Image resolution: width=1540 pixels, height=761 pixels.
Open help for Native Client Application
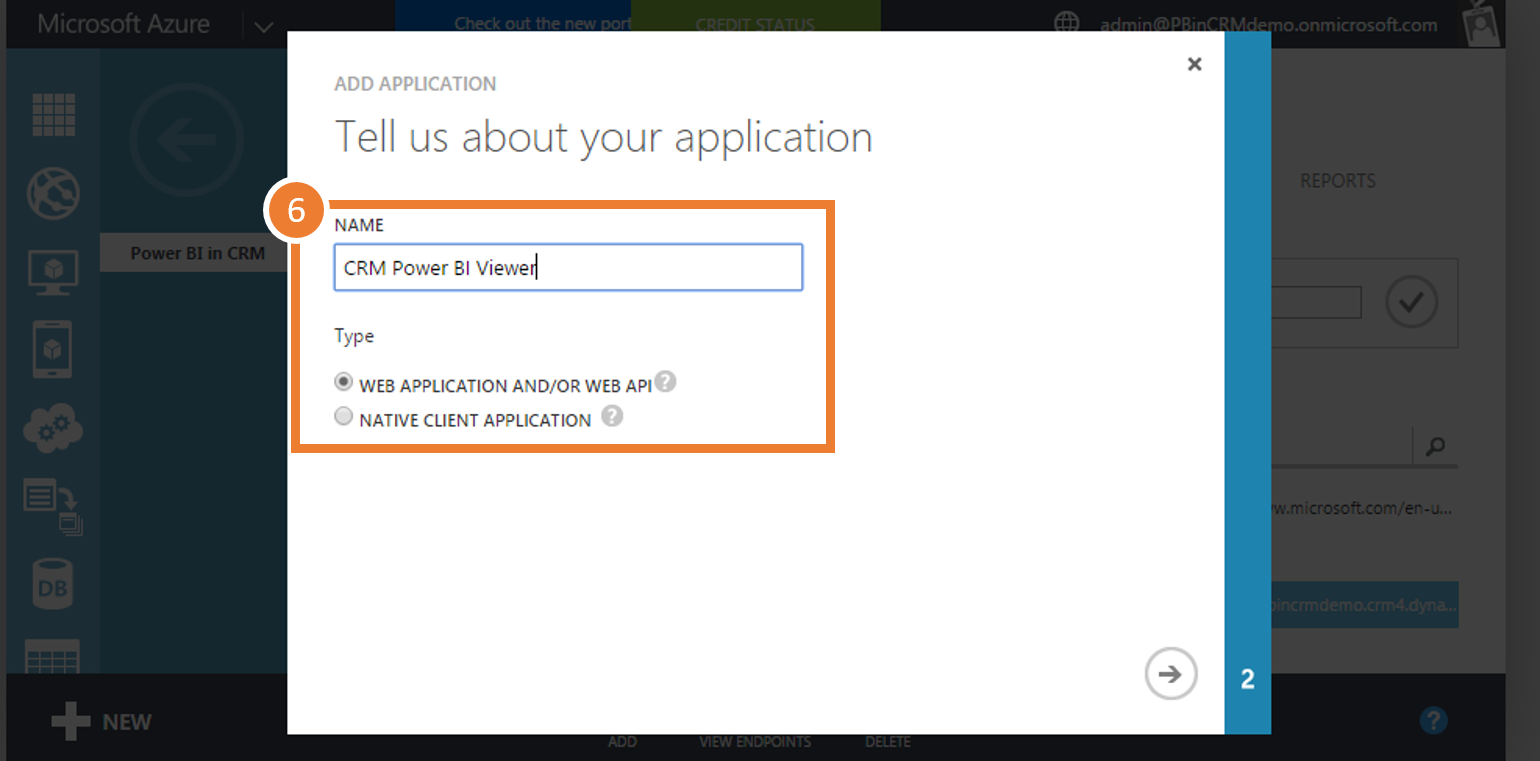(612, 416)
